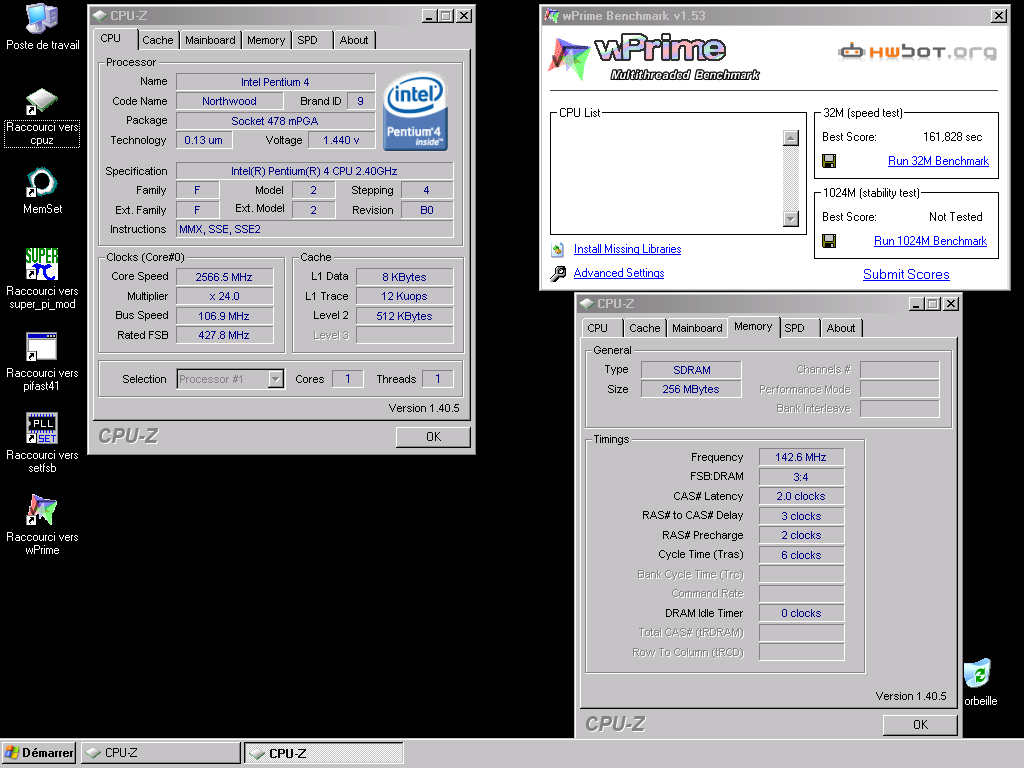This screenshot has height=768, width=1024.
Task: Open Advanced Settings link
Action: 618,273
